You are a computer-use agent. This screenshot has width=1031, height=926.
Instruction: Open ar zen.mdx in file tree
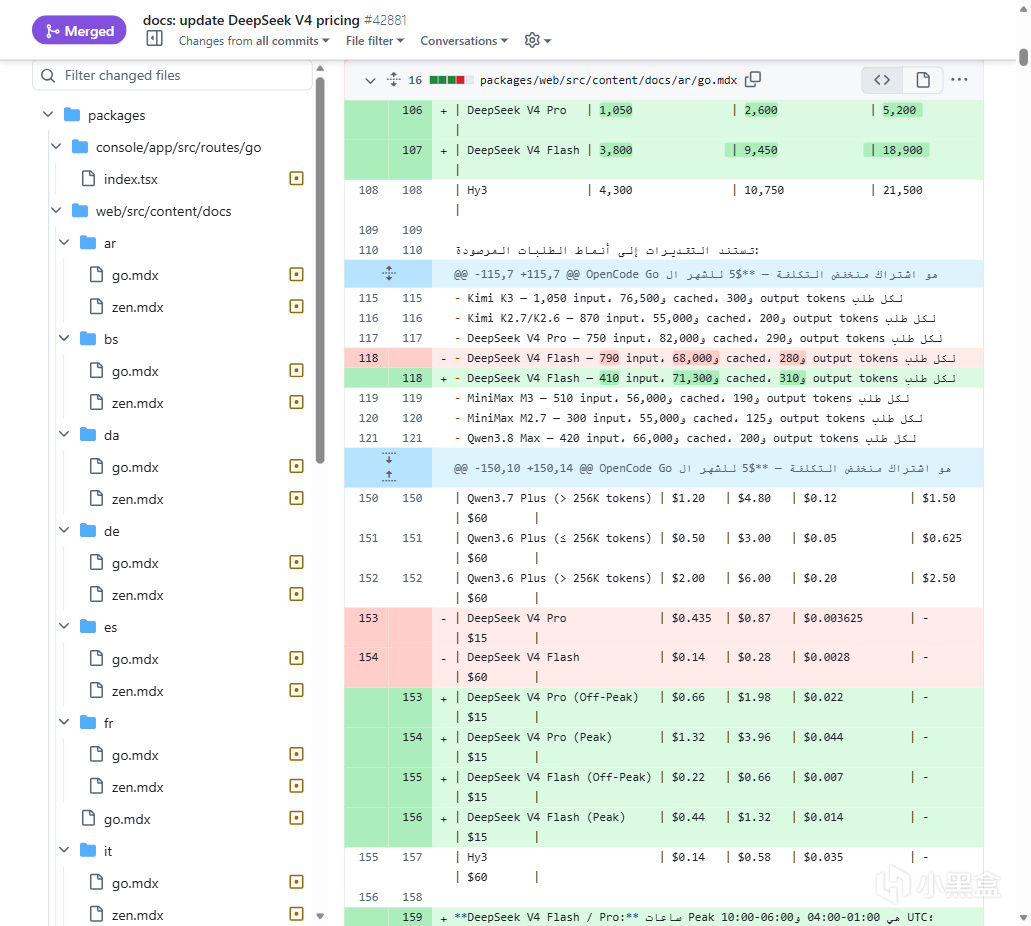(137, 307)
